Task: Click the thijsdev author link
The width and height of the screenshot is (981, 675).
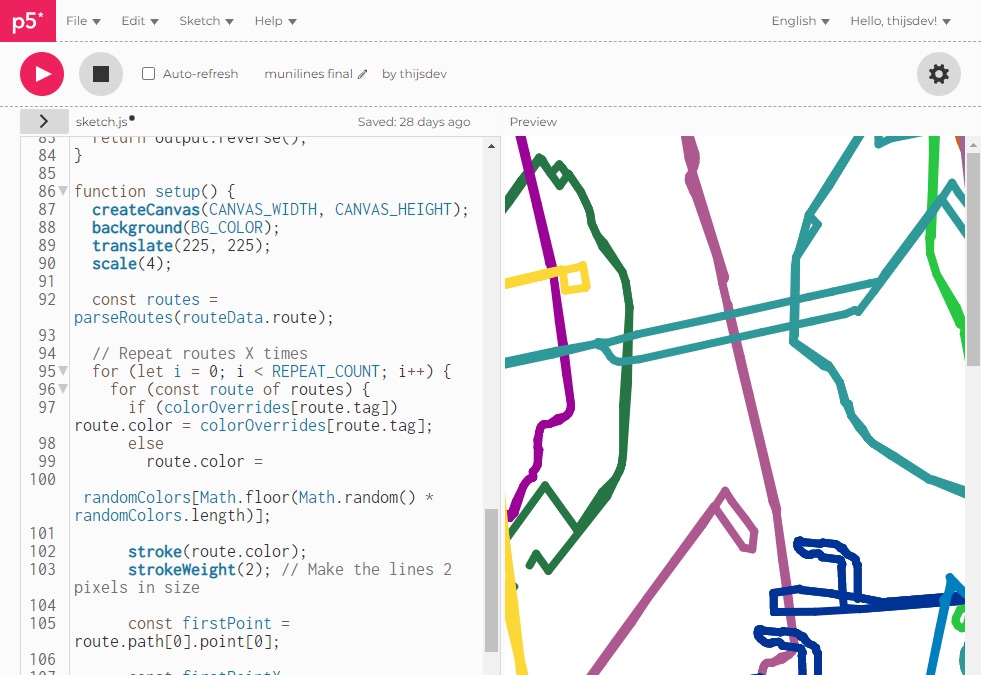Action: point(422,74)
